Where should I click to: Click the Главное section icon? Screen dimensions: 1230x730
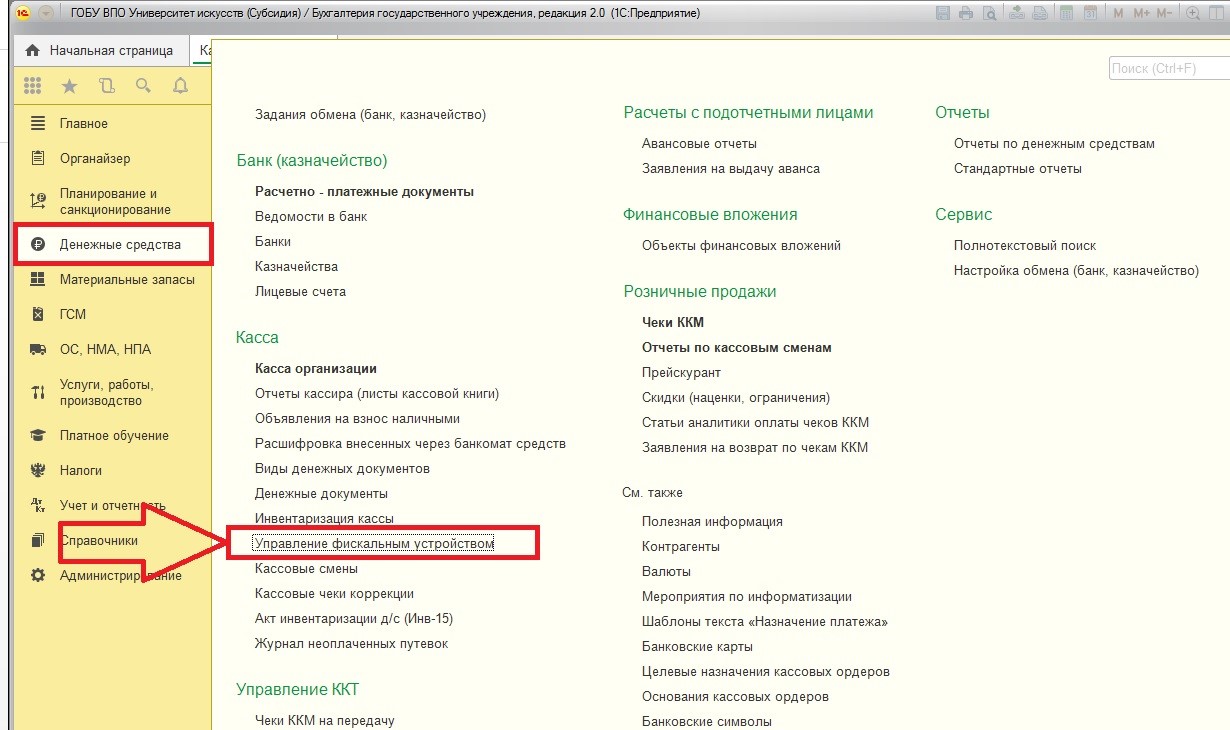[x=38, y=123]
